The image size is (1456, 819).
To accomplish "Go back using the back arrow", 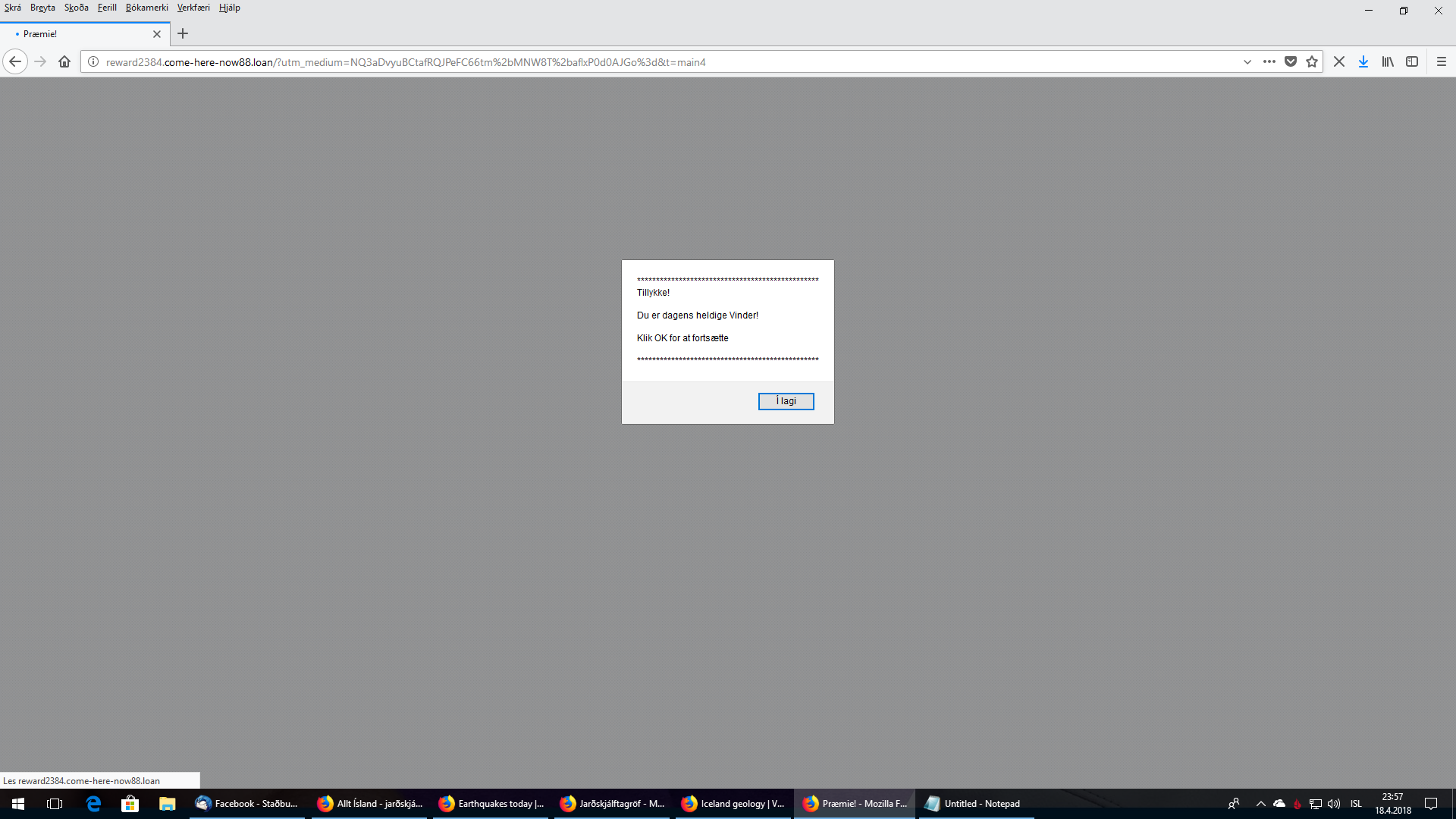I will click(x=15, y=62).
